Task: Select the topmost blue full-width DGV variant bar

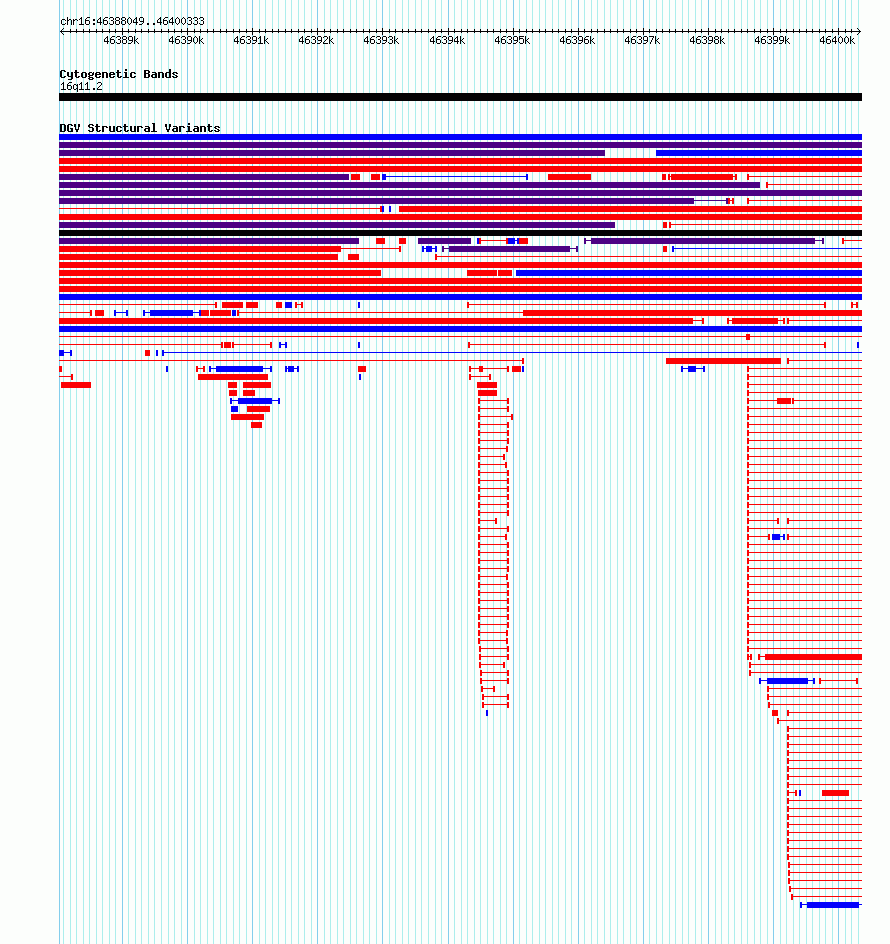Action: pyautogui.click(x=461, y=137)
